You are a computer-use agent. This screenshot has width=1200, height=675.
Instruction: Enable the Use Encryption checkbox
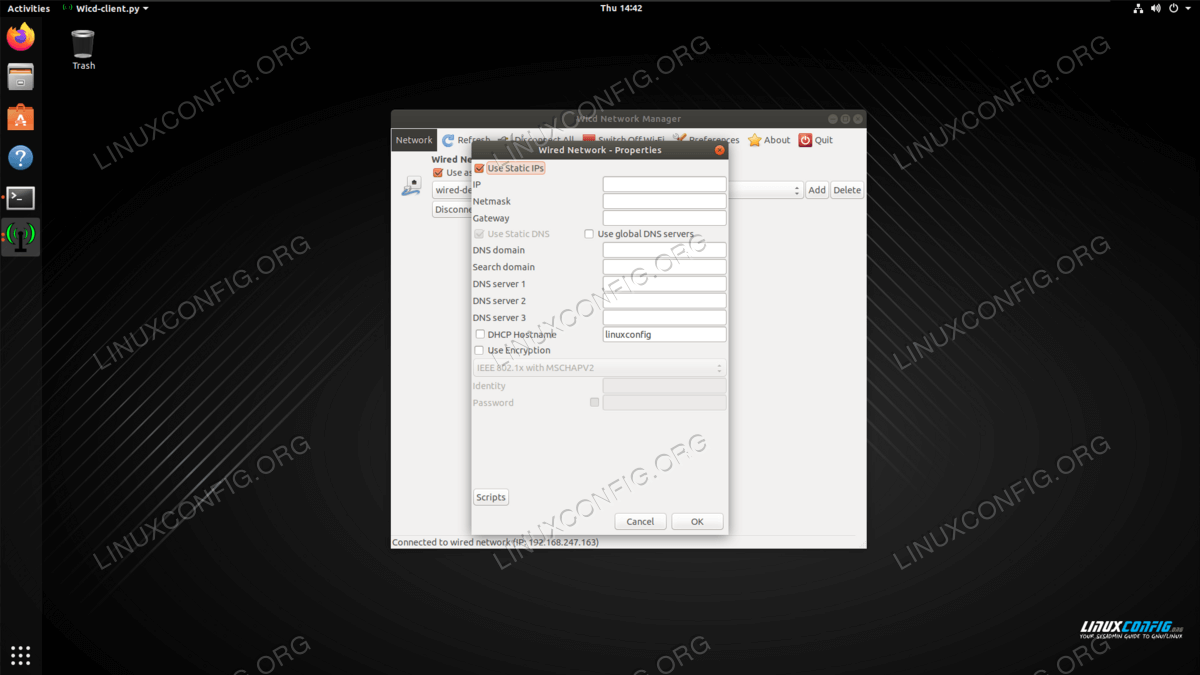(480, 351)
